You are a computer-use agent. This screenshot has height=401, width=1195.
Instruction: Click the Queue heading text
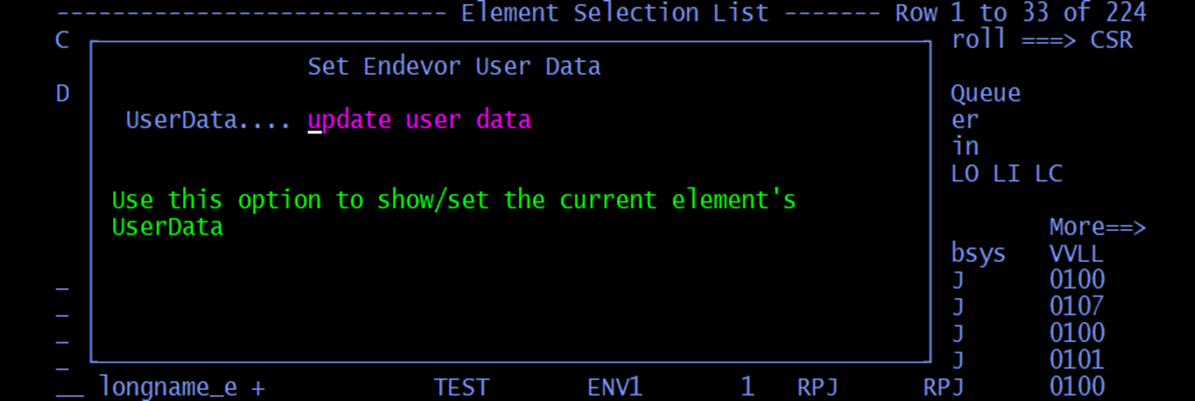coord(985,93)
